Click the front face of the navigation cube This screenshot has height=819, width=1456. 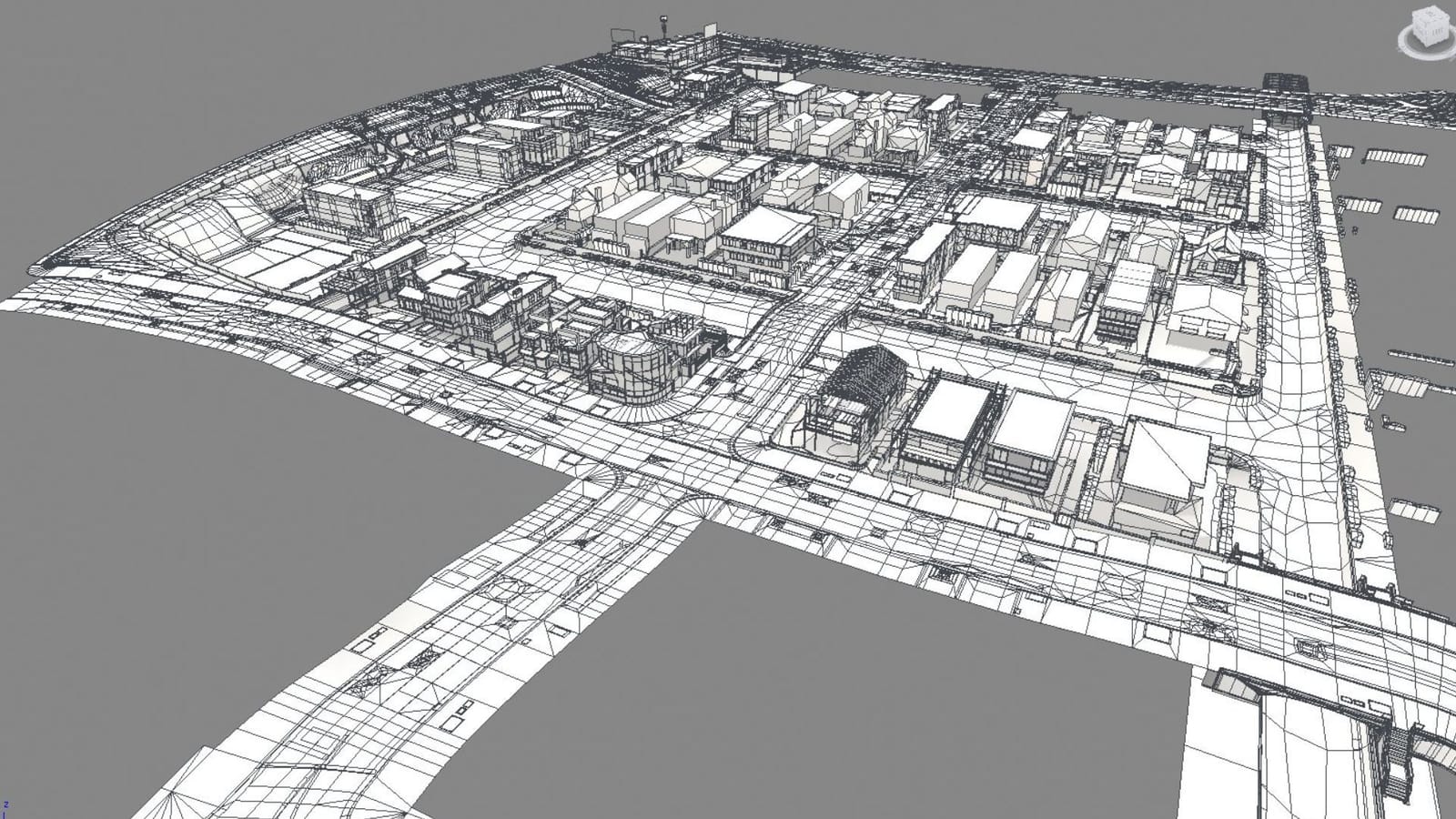1421,33
